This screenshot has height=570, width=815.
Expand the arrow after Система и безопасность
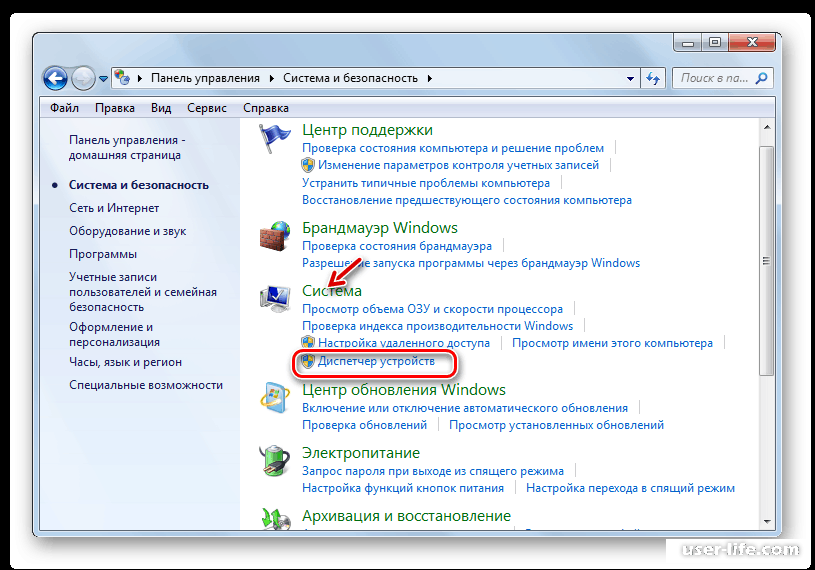click(430, 78)
